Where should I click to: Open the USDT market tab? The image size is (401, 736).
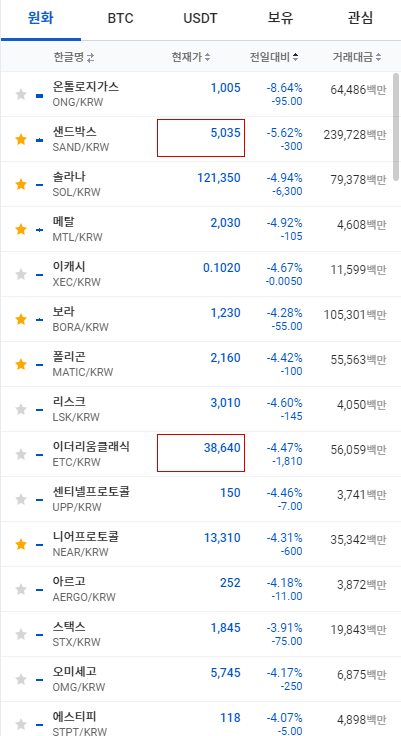pyautogui.click(x=200, y=19)
